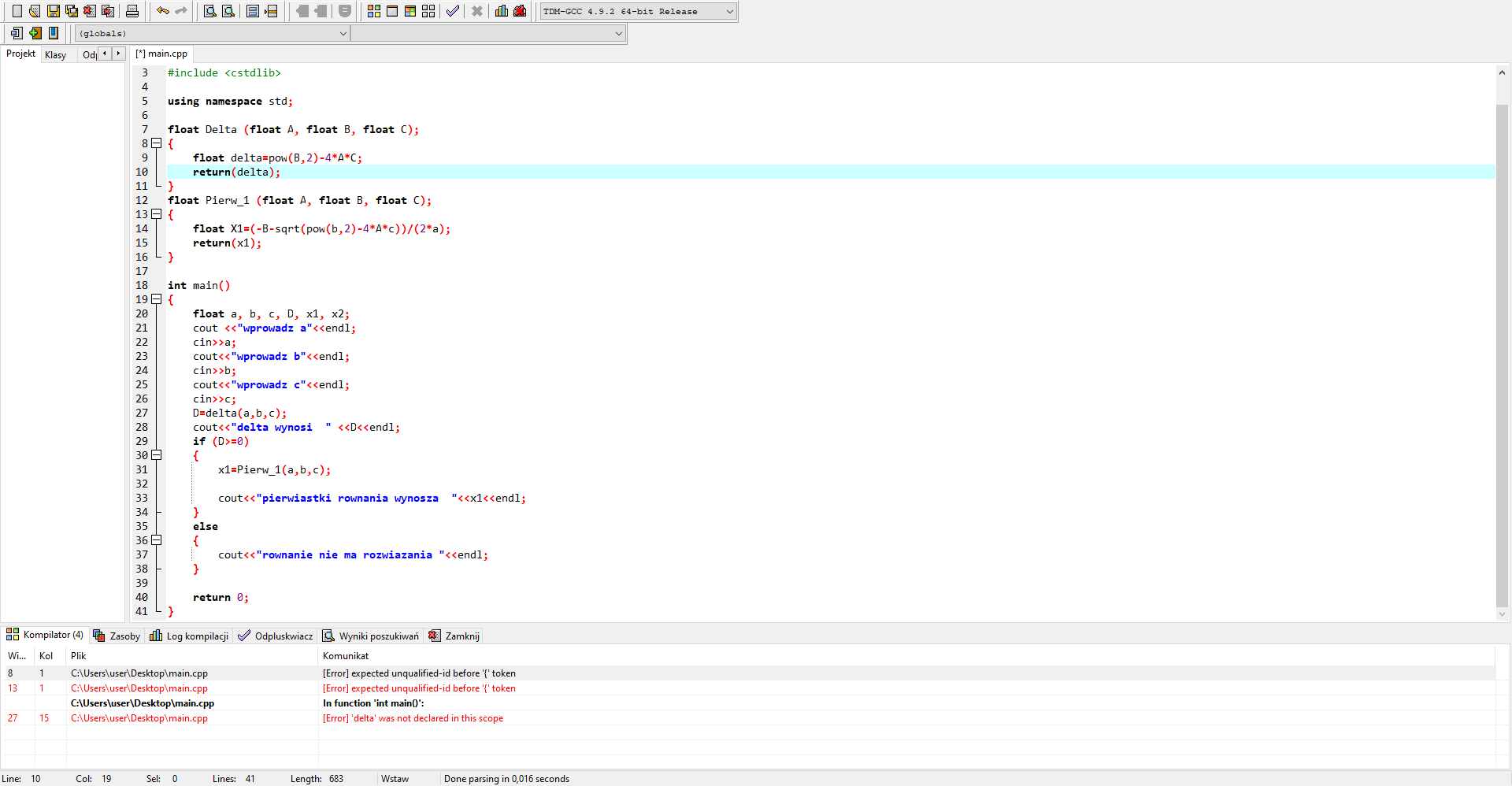1512x786 pixels.
Task: Open the TDM-GCC compiler set dropdown
Action: click(x=638, y=11)
